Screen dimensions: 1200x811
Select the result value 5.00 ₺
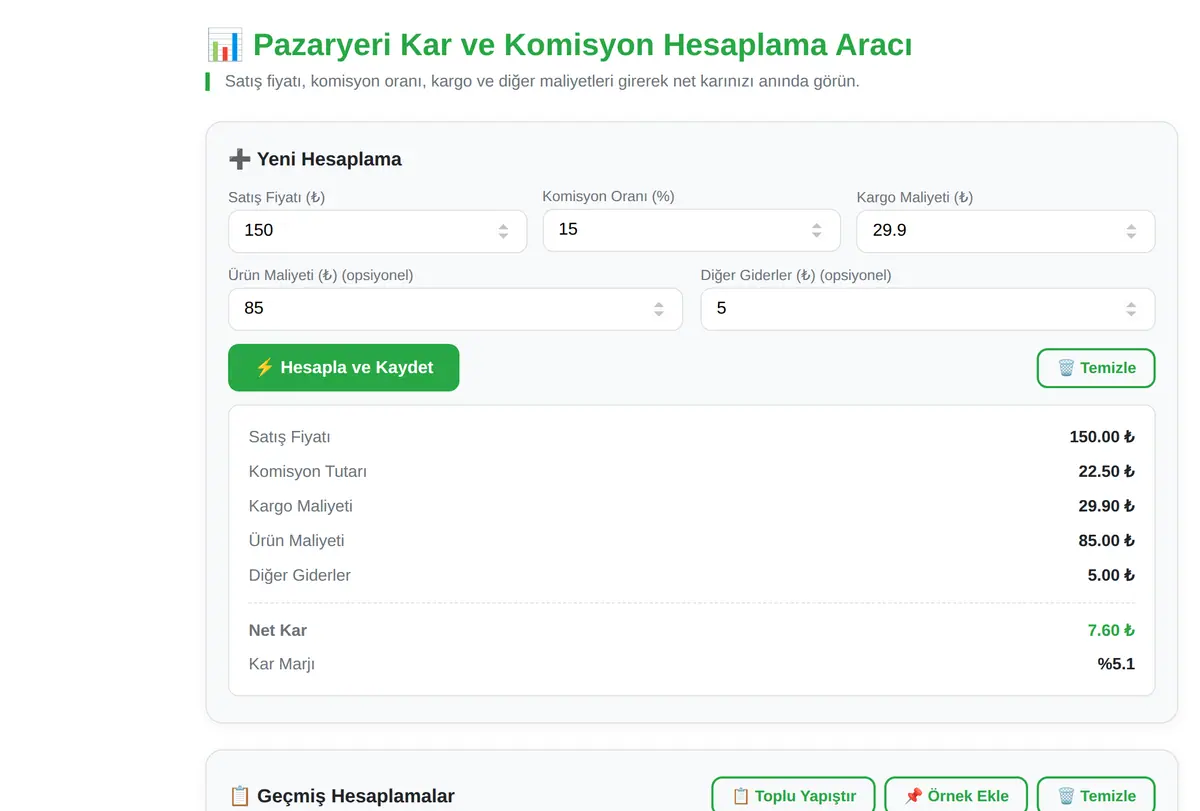point(1111,575)
